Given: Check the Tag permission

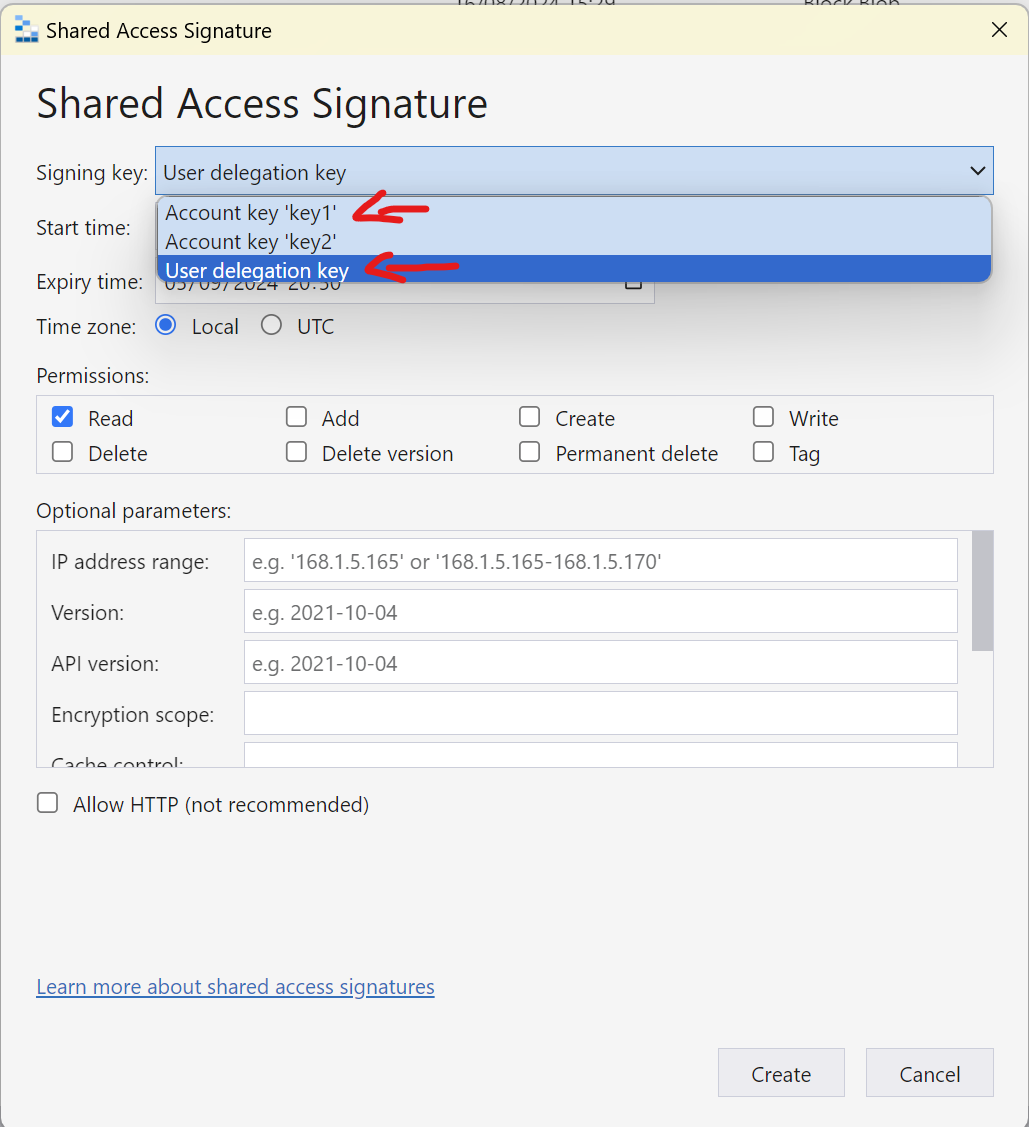Looking at the screenshot, I should tap(763, 452).
